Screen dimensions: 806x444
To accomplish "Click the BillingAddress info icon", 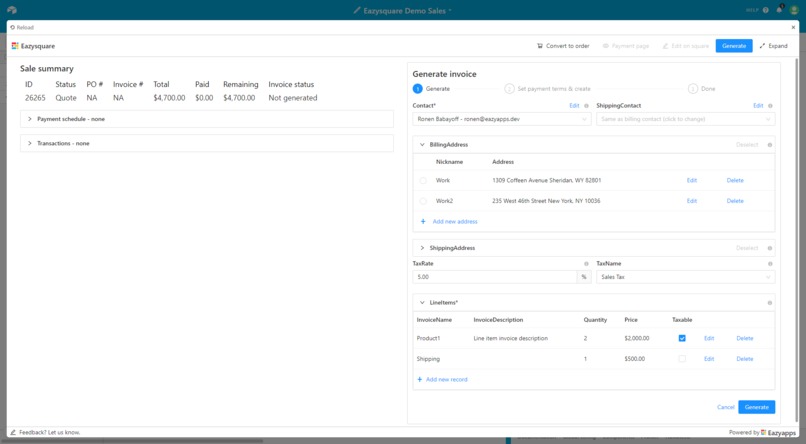I will coord(770,145).
